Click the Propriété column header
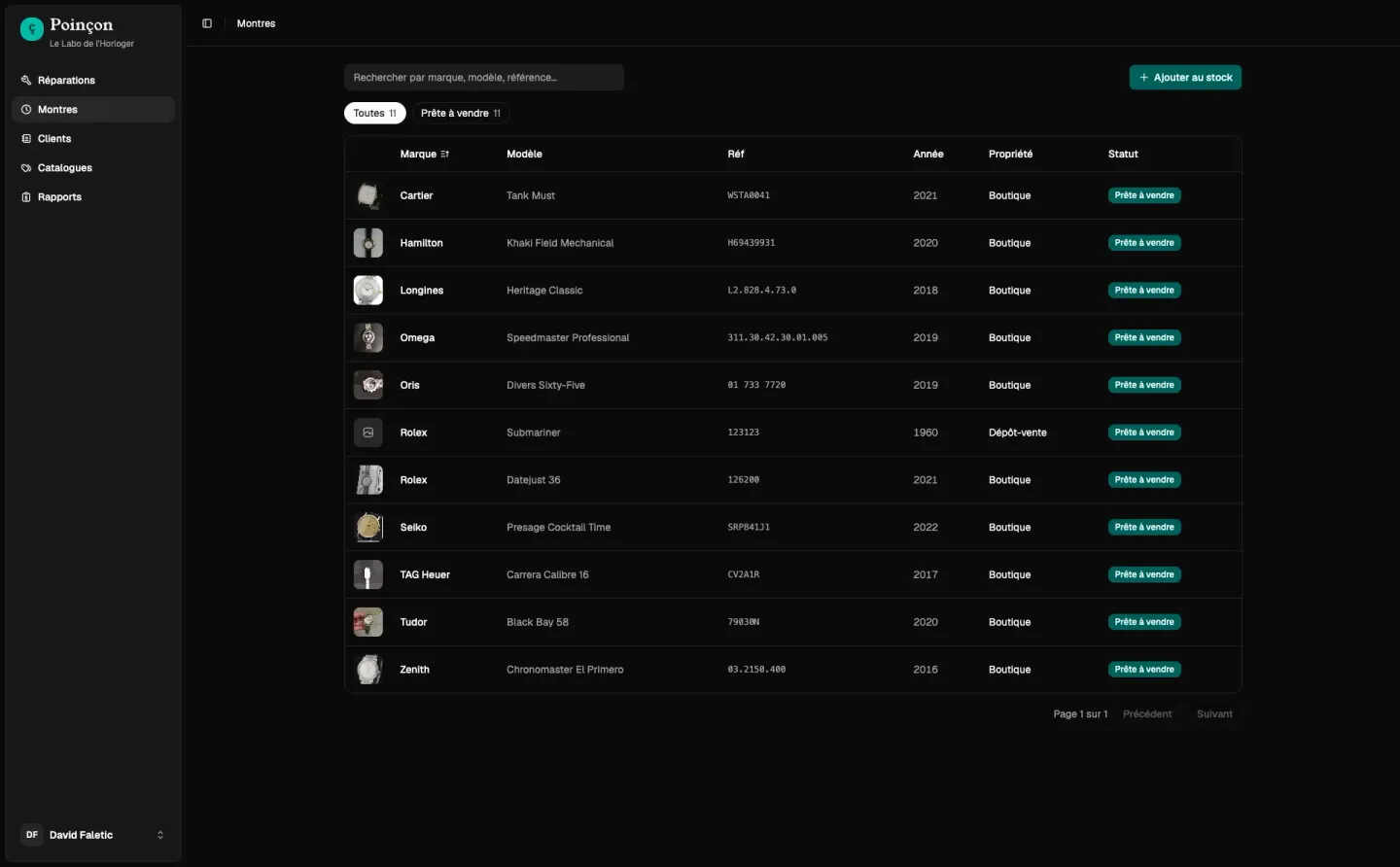Screen dimensions: 1400x867 1011,155
